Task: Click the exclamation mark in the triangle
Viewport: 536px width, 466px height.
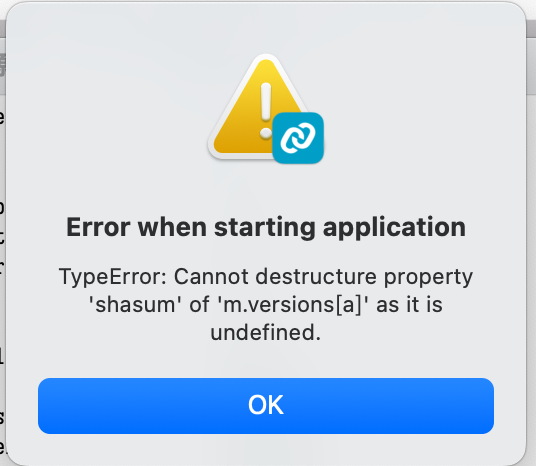Action: click(266, 109)
